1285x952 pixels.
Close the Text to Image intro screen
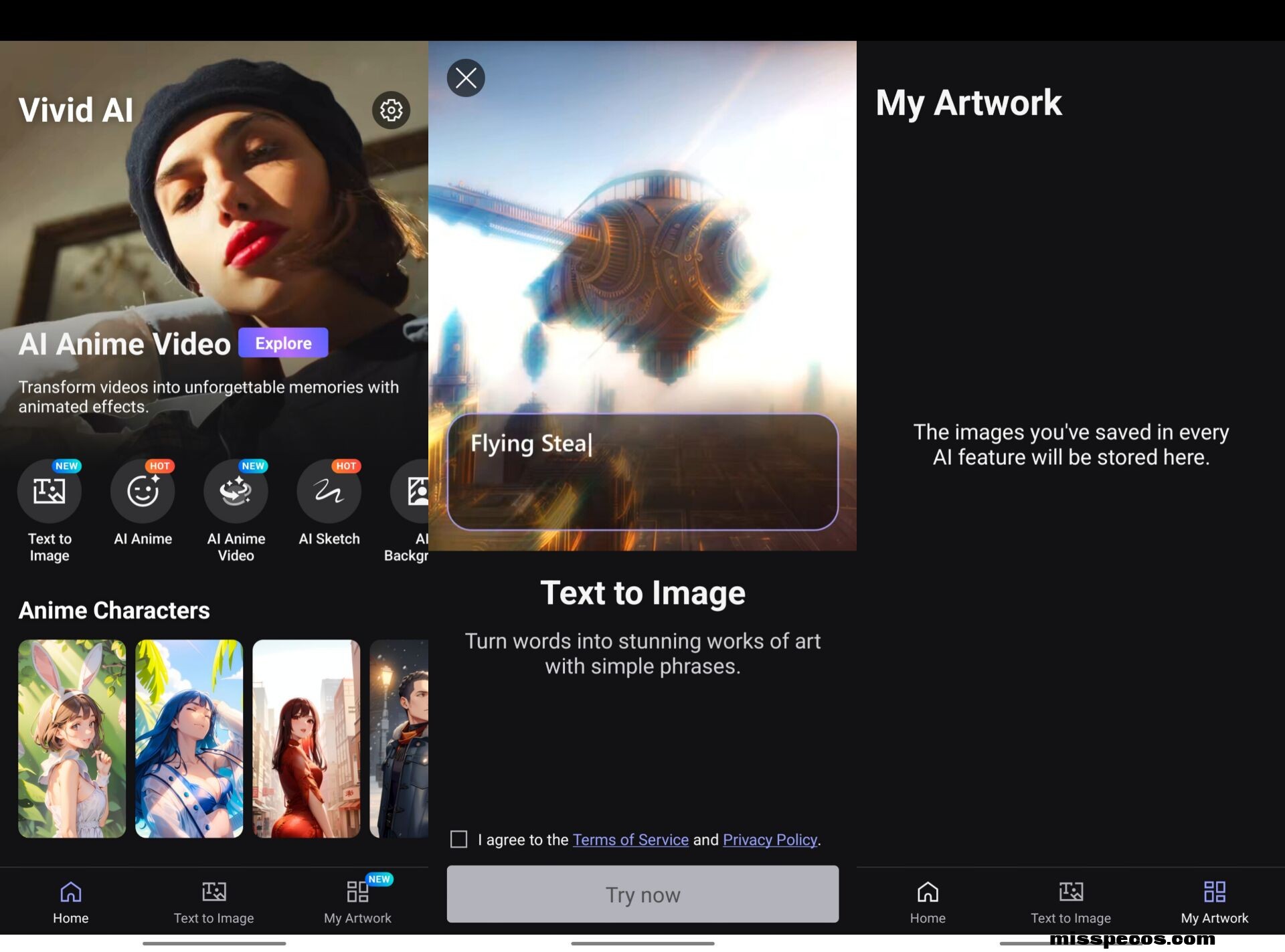pos(466,78)
